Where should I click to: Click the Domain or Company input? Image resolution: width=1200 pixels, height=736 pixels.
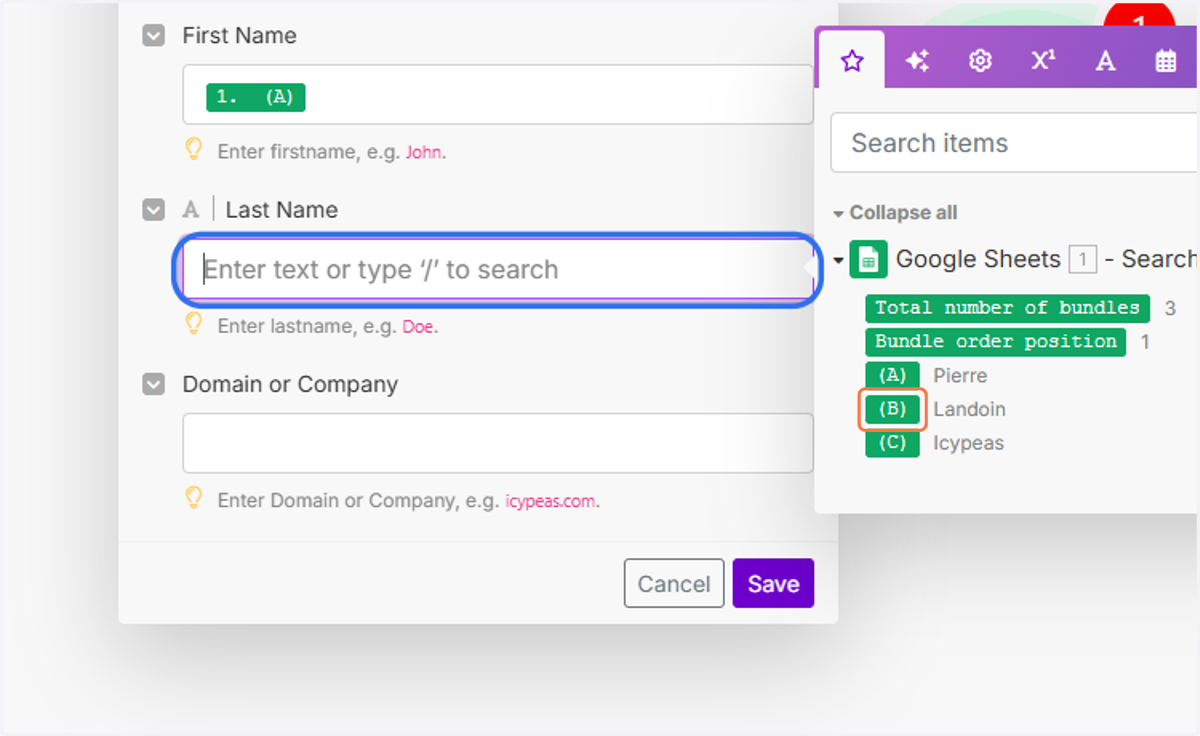498,443
